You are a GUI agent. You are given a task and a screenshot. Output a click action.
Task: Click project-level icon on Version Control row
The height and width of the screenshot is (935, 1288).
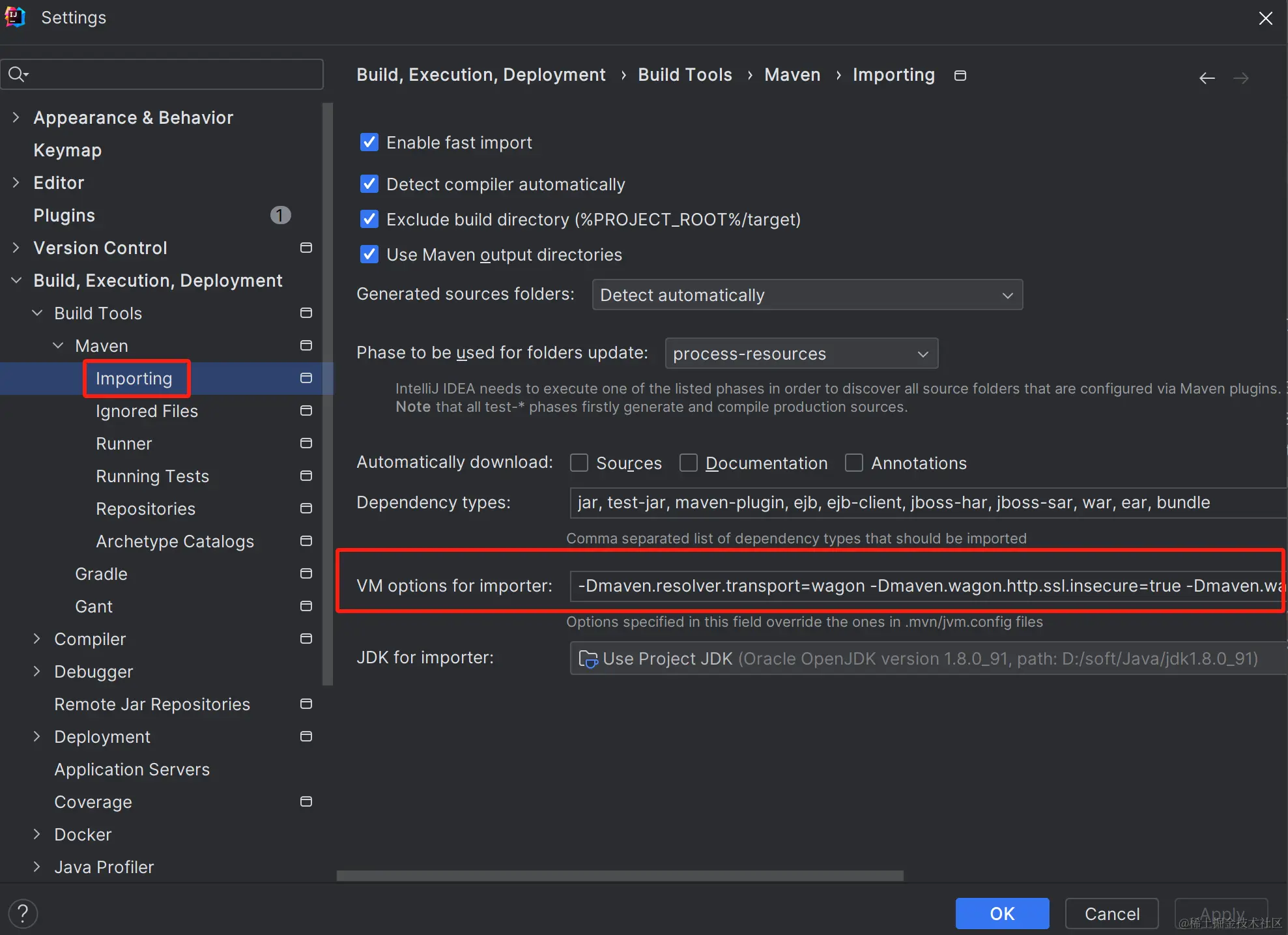coord(306,248)
